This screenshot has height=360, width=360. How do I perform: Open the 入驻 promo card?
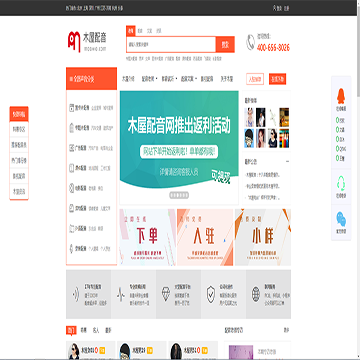[205, 237]
